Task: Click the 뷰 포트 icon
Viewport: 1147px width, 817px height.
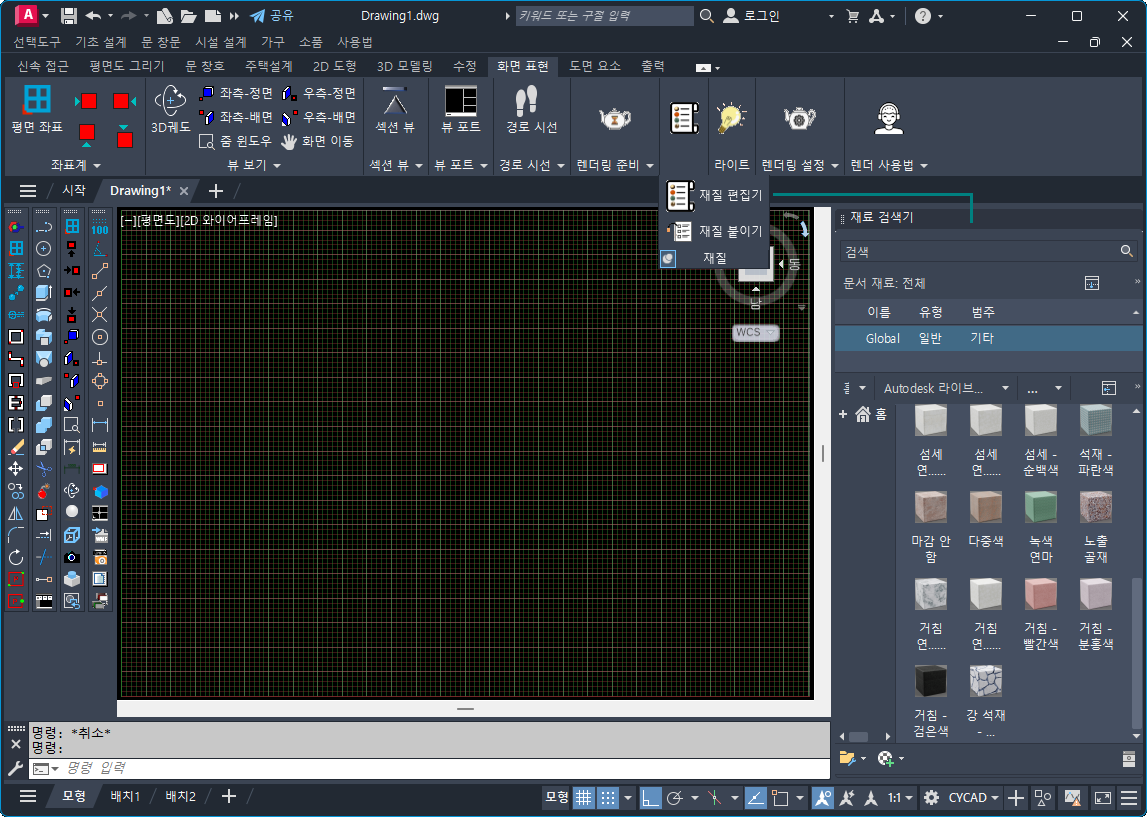Action: tap(461, 100)
